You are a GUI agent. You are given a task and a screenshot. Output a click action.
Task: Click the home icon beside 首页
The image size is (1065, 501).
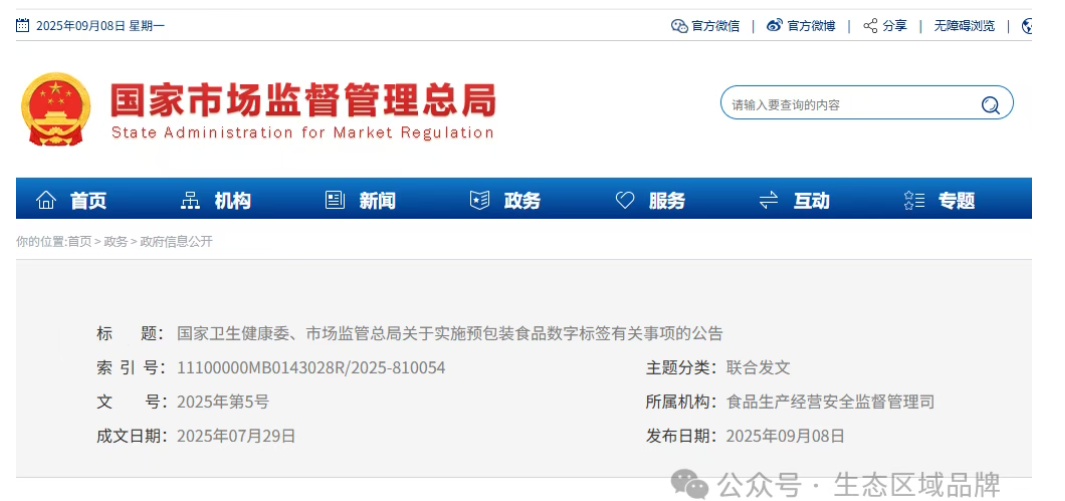point(46,201)
